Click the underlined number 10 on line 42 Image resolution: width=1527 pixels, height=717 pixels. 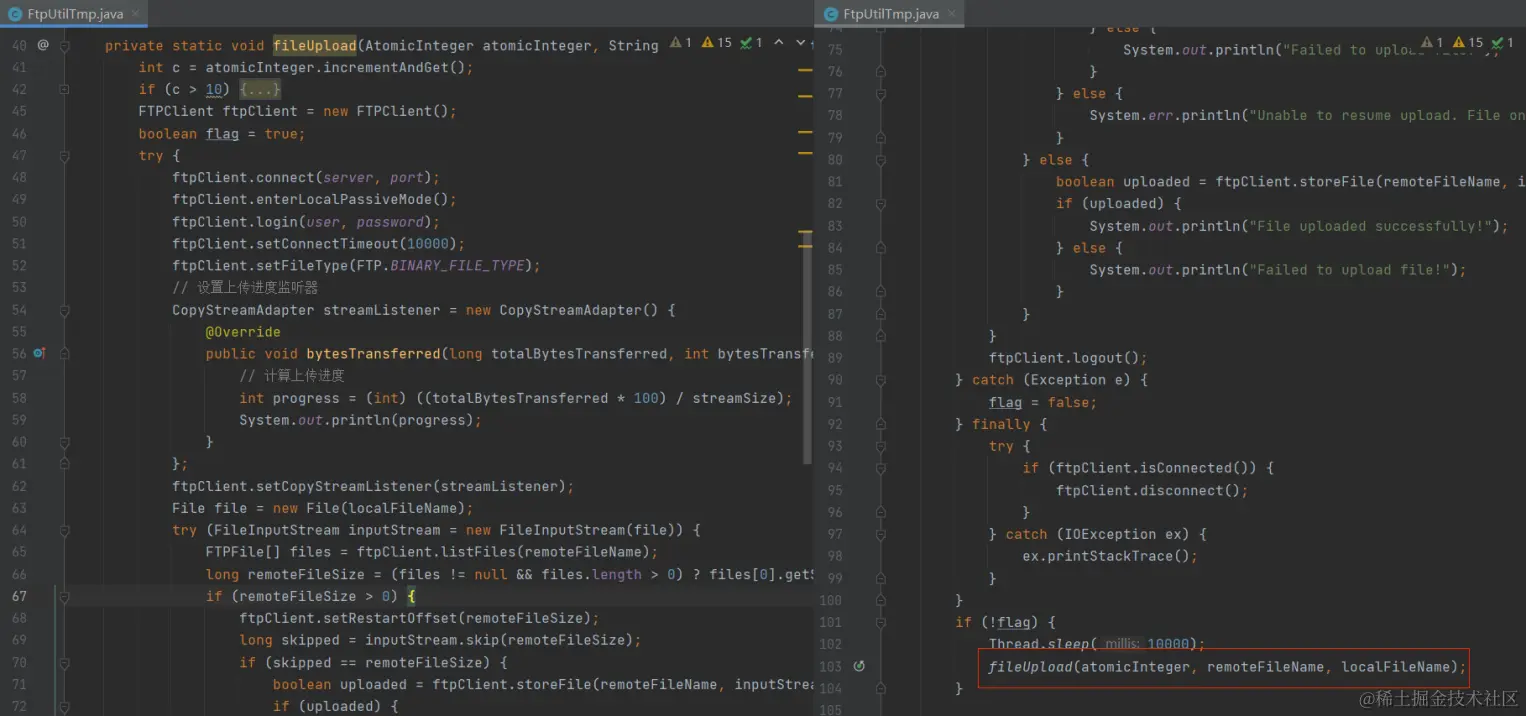click(x=214, y=90)
